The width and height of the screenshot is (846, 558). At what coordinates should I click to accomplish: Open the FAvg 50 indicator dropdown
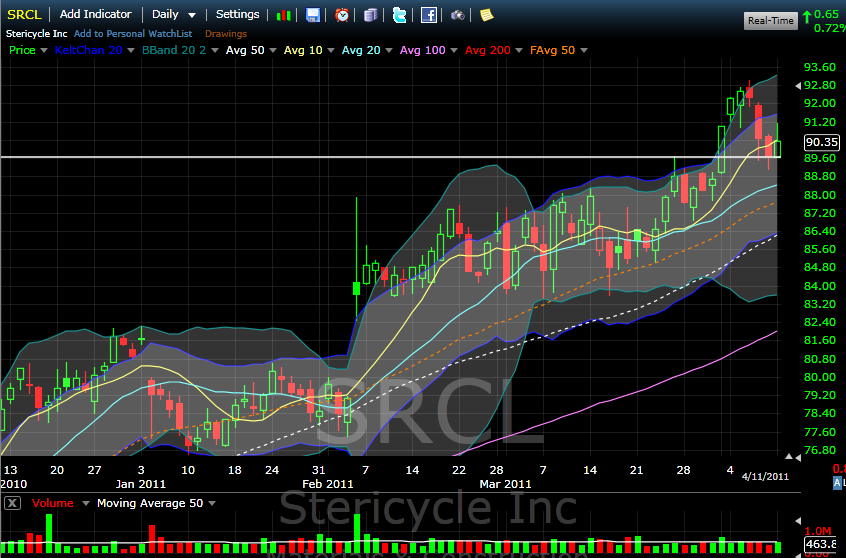tap(583, 51)
